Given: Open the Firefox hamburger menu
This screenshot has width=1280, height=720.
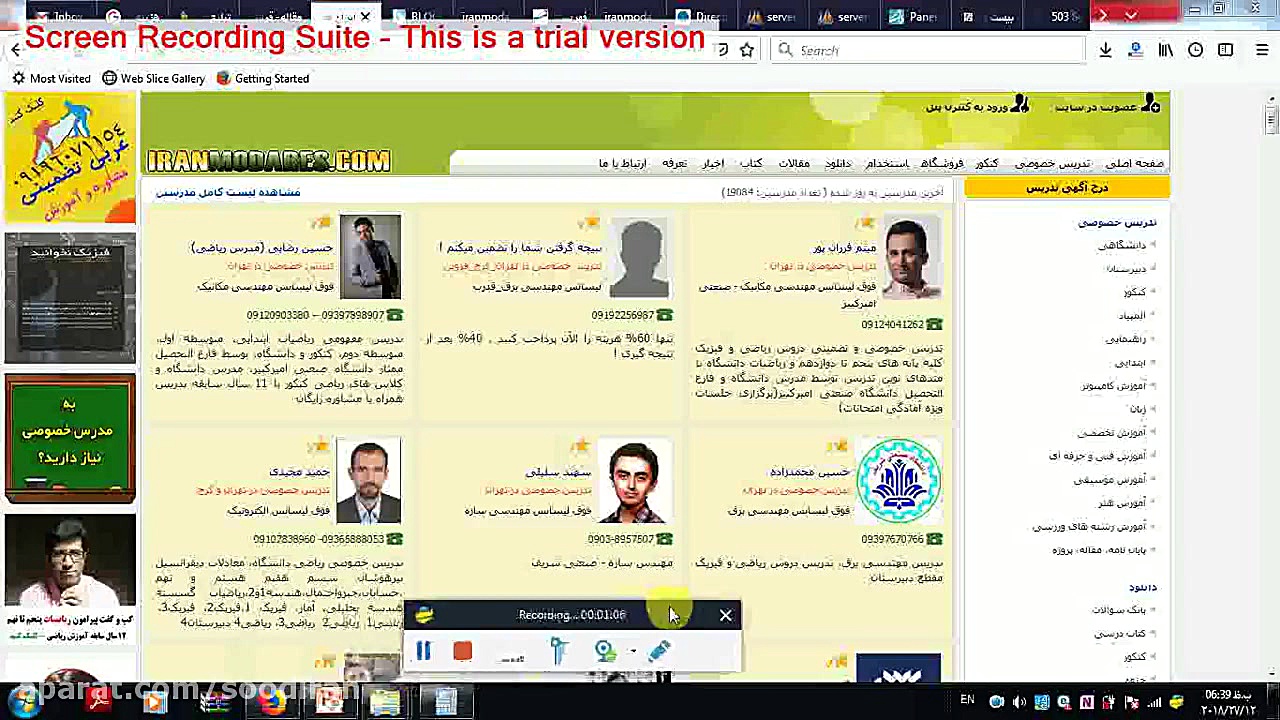Looking at the screenshot, I should [1262, 49].
